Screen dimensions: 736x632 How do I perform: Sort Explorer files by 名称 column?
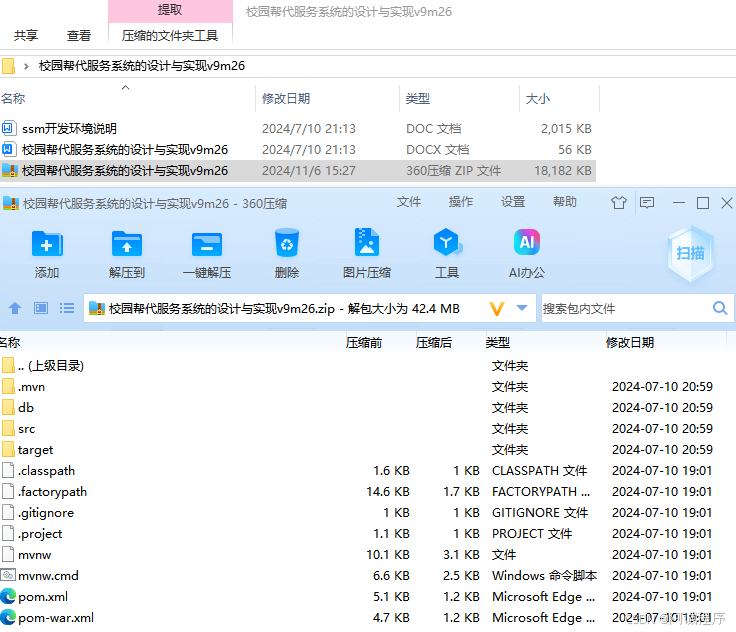(x=13, y=99)
